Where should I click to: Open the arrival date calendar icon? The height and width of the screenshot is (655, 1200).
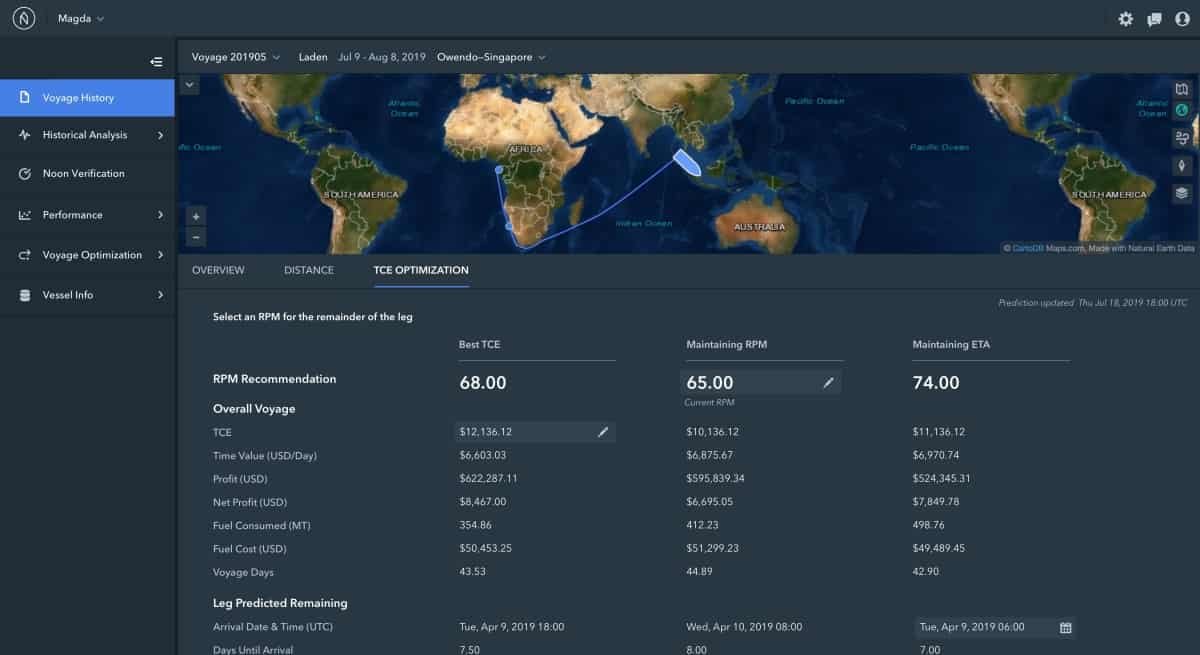pos(1065,628)
